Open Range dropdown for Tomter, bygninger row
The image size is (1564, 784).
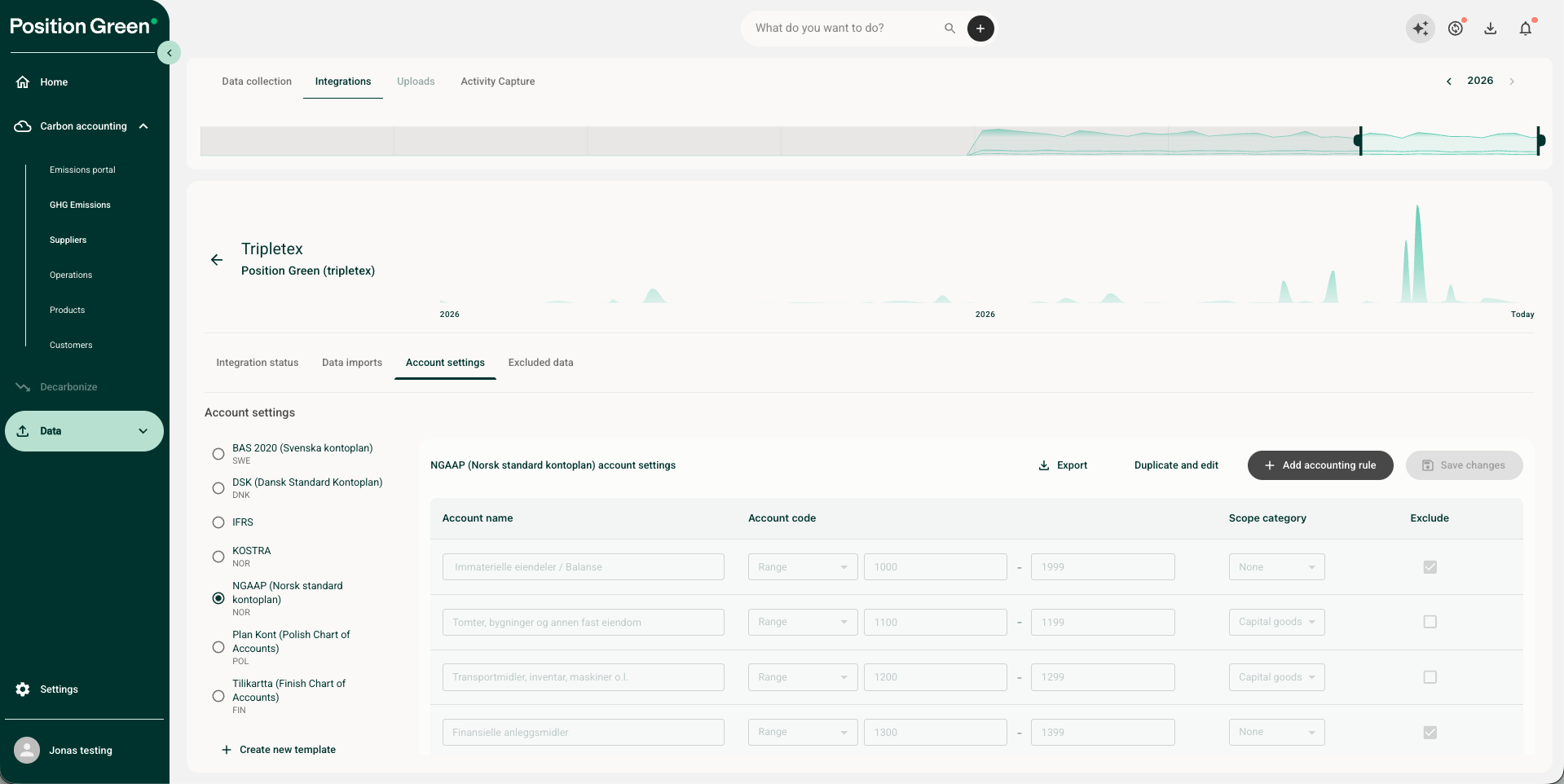click(803, 623)
